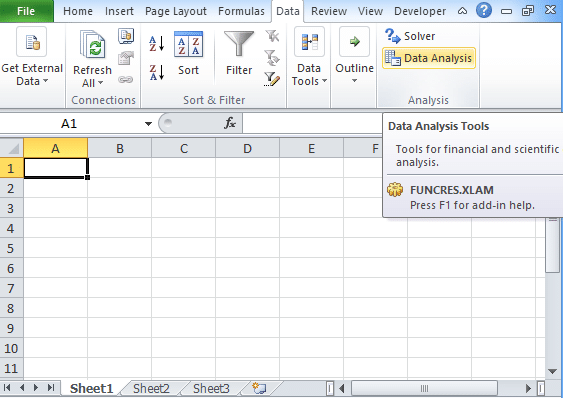The height and width of the screenshot is (398, 563).
Task: Toggle the Filter funnel
Action: [239, 53]
